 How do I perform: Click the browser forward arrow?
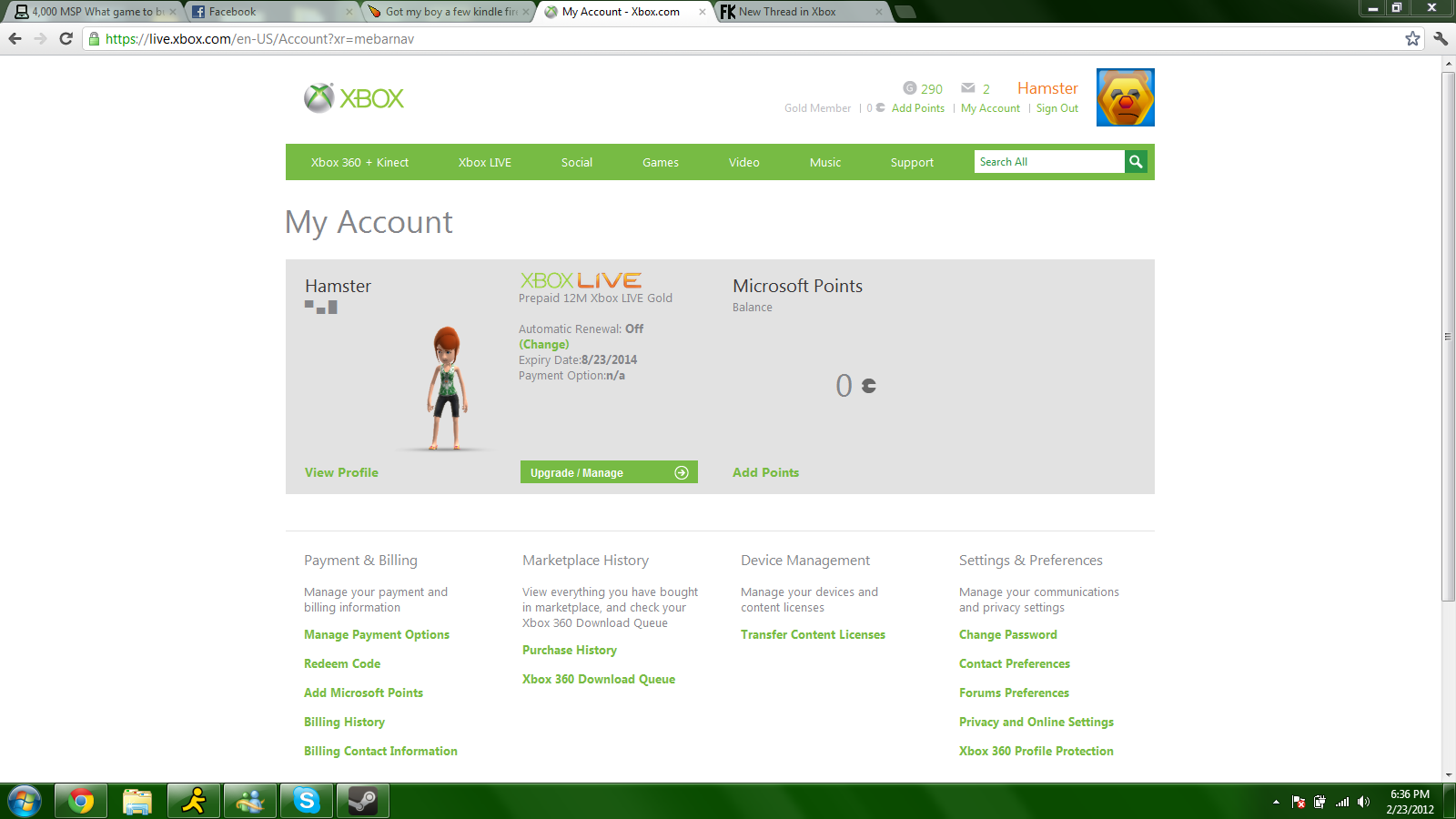(x=40, y=38)
